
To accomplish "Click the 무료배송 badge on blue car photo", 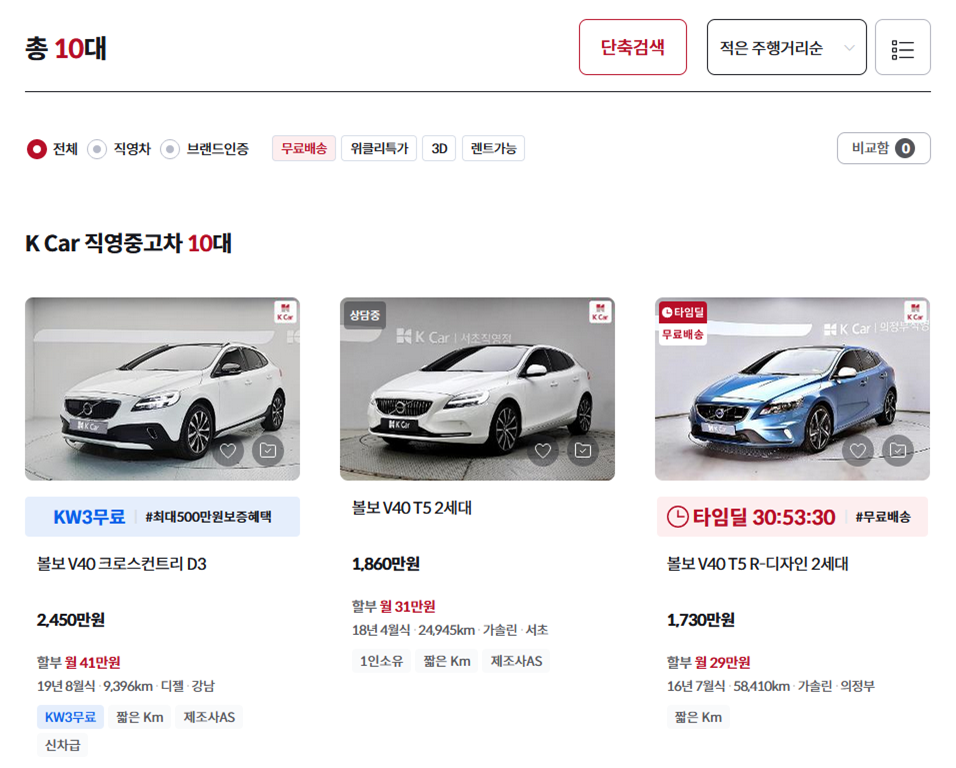I will (x=682, y=334).
